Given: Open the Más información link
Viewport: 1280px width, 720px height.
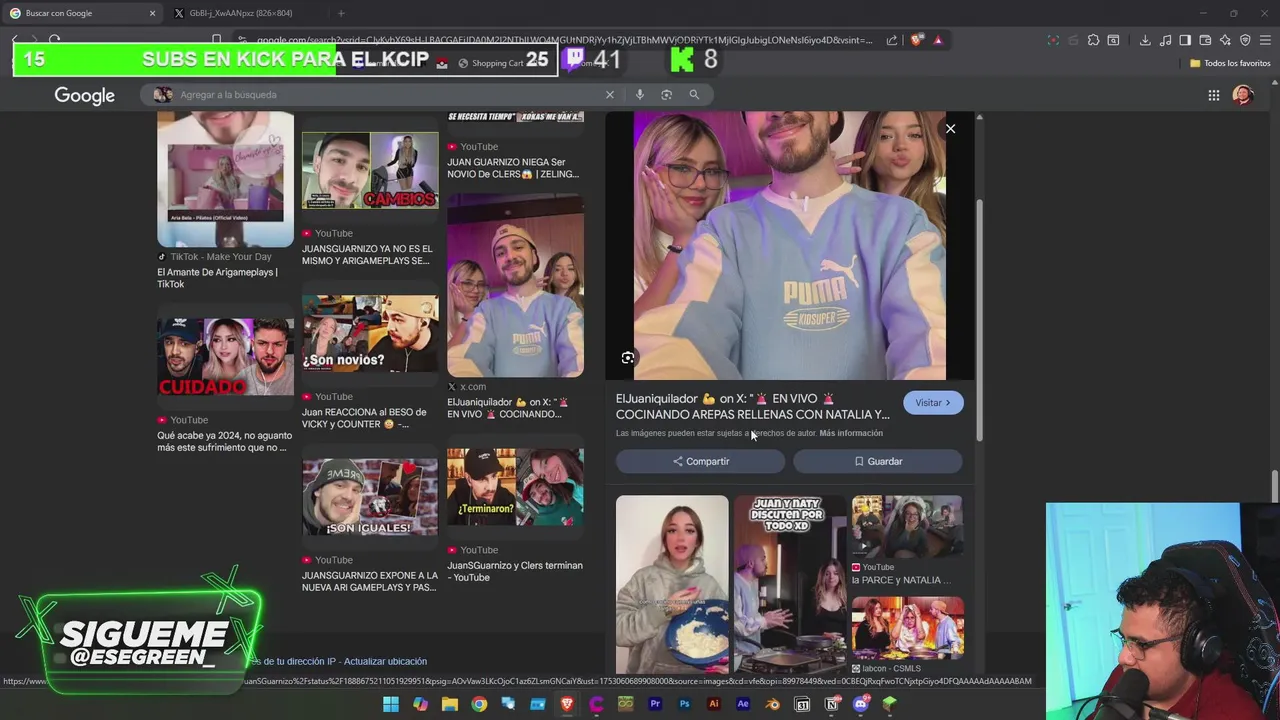Looking at the screenshot, I should [x=851, y=433].
